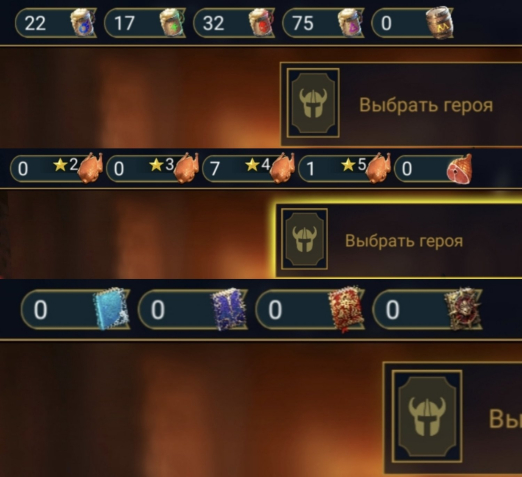The width and height of the screenshot is (522, 477).
Task: Click the blue magic brew mug icon
Action: tap(82, 23)
